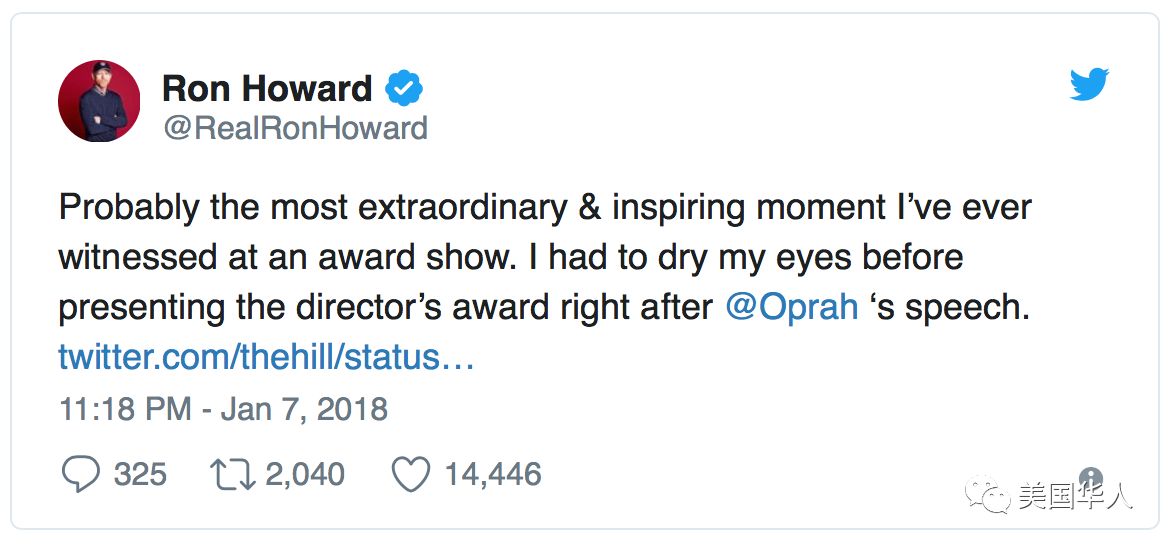The image size is (1172, 548).
Task: Click the blue verified badge
Action: [405, 89]
